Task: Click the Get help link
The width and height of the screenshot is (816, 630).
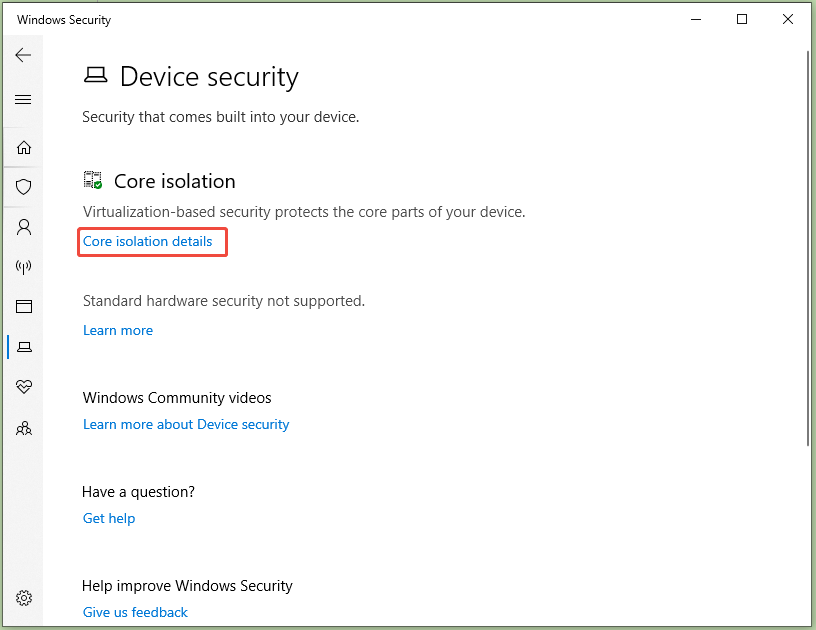Action: [109, 519]
